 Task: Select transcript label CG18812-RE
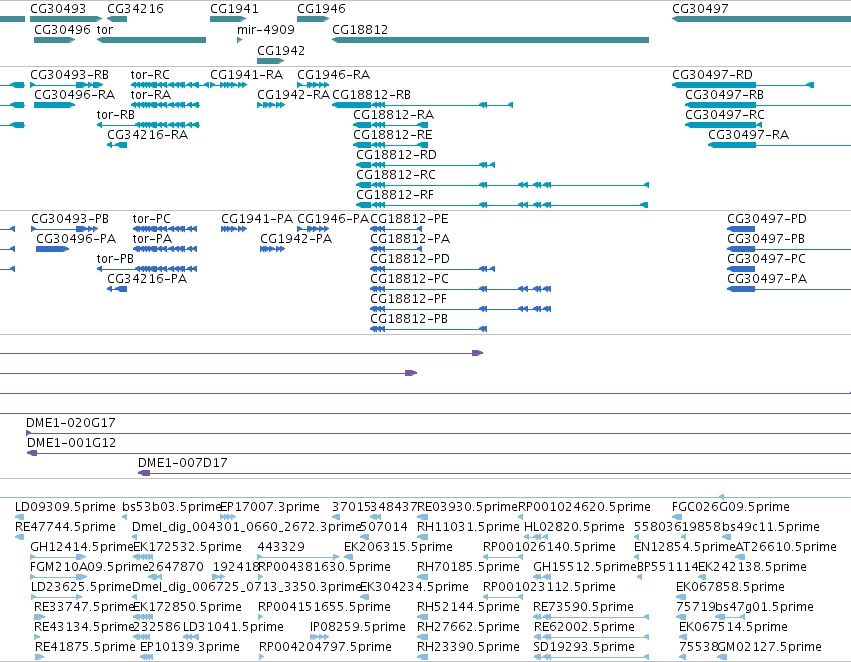coord(392,135)
